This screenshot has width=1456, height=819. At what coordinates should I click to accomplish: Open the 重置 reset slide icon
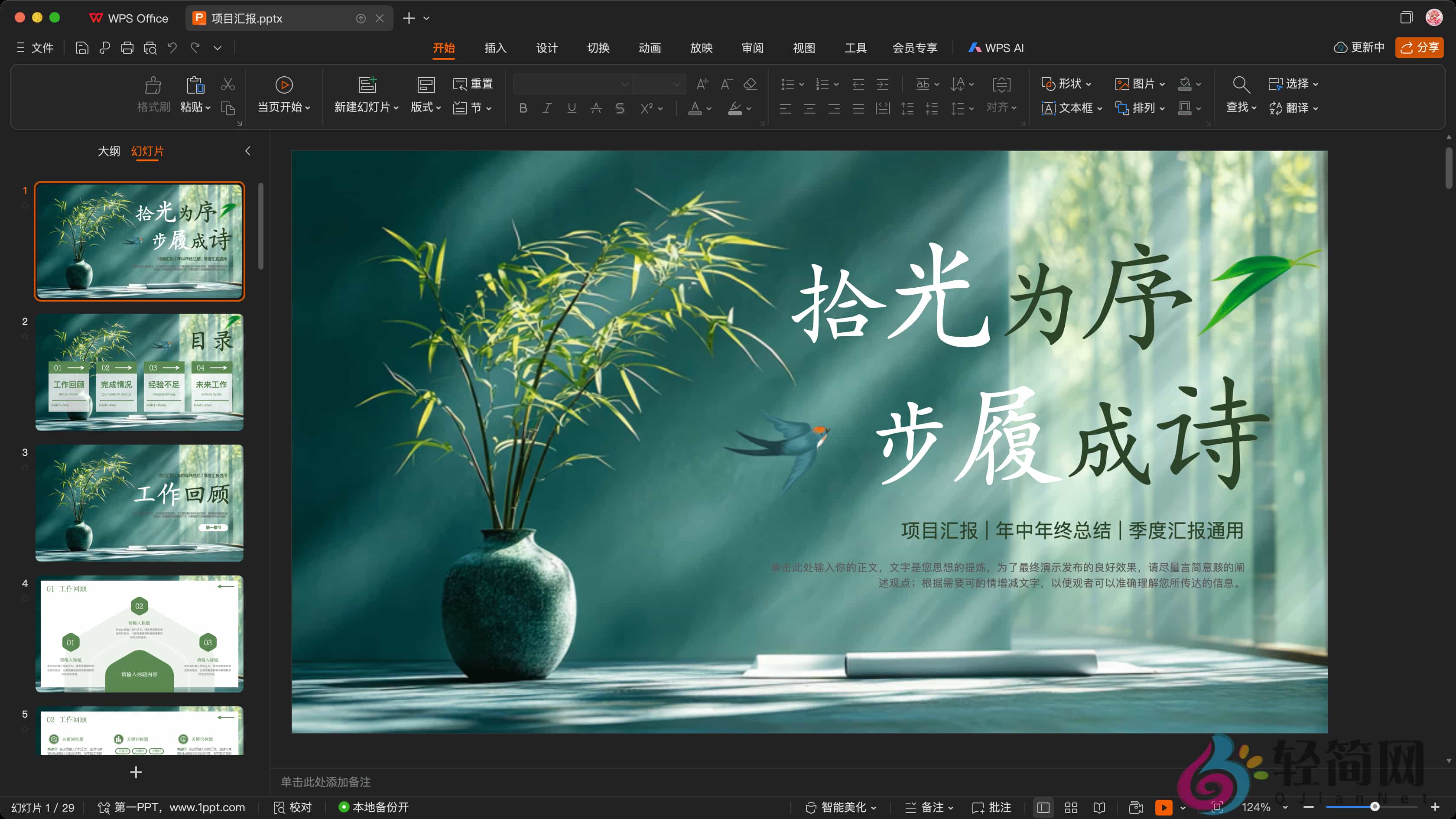coord(474,83)
